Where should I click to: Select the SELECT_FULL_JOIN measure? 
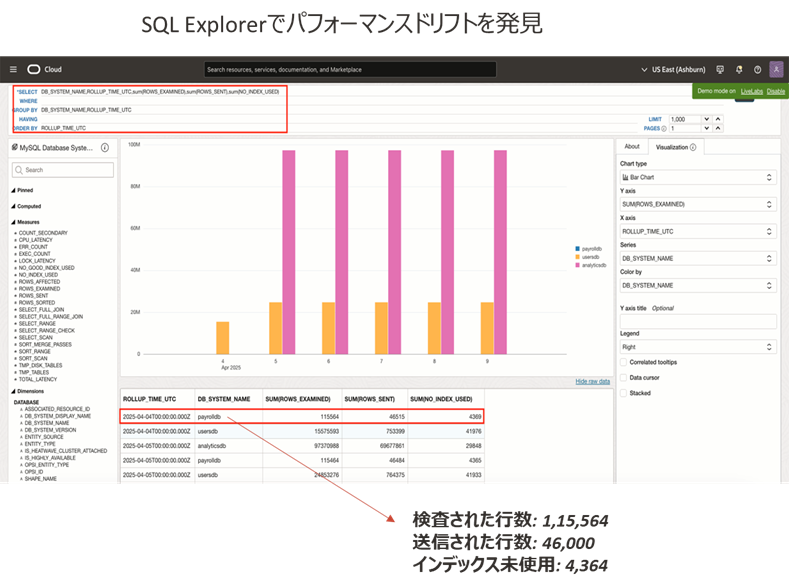41,310
